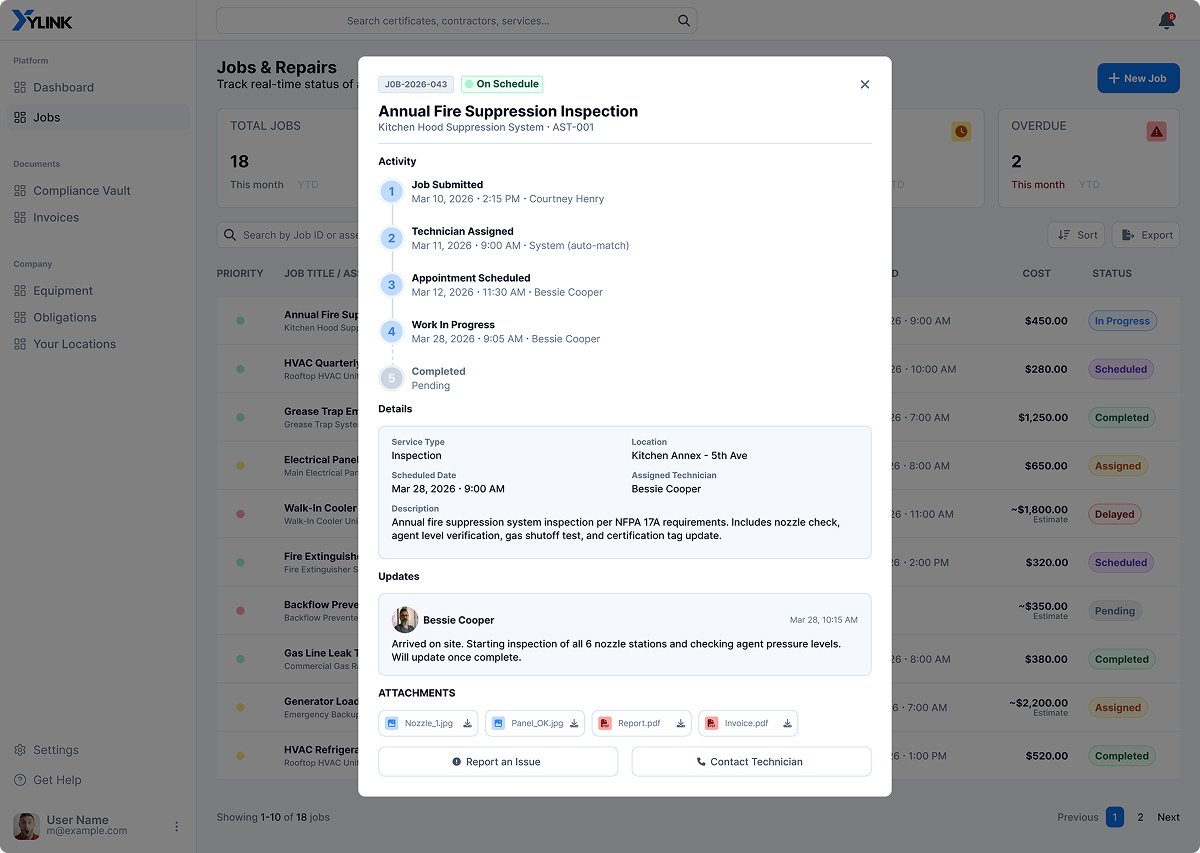Open Dashboard in the sidebar
This screenshot has height=853, width=1200.
(98, 87)
